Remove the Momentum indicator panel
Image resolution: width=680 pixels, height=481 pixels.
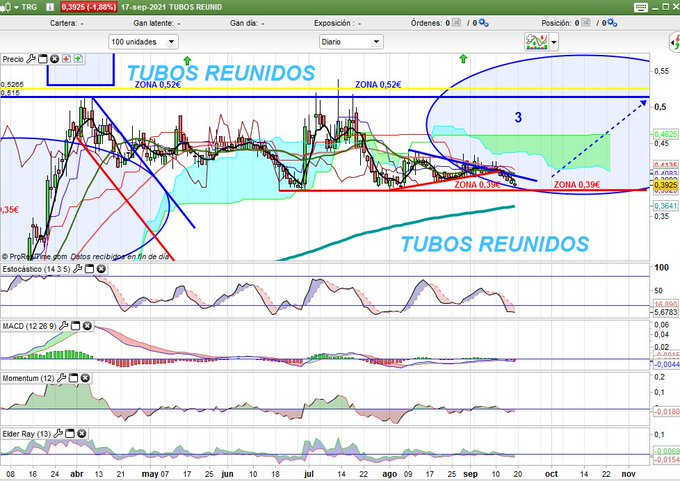click(85, 378)
